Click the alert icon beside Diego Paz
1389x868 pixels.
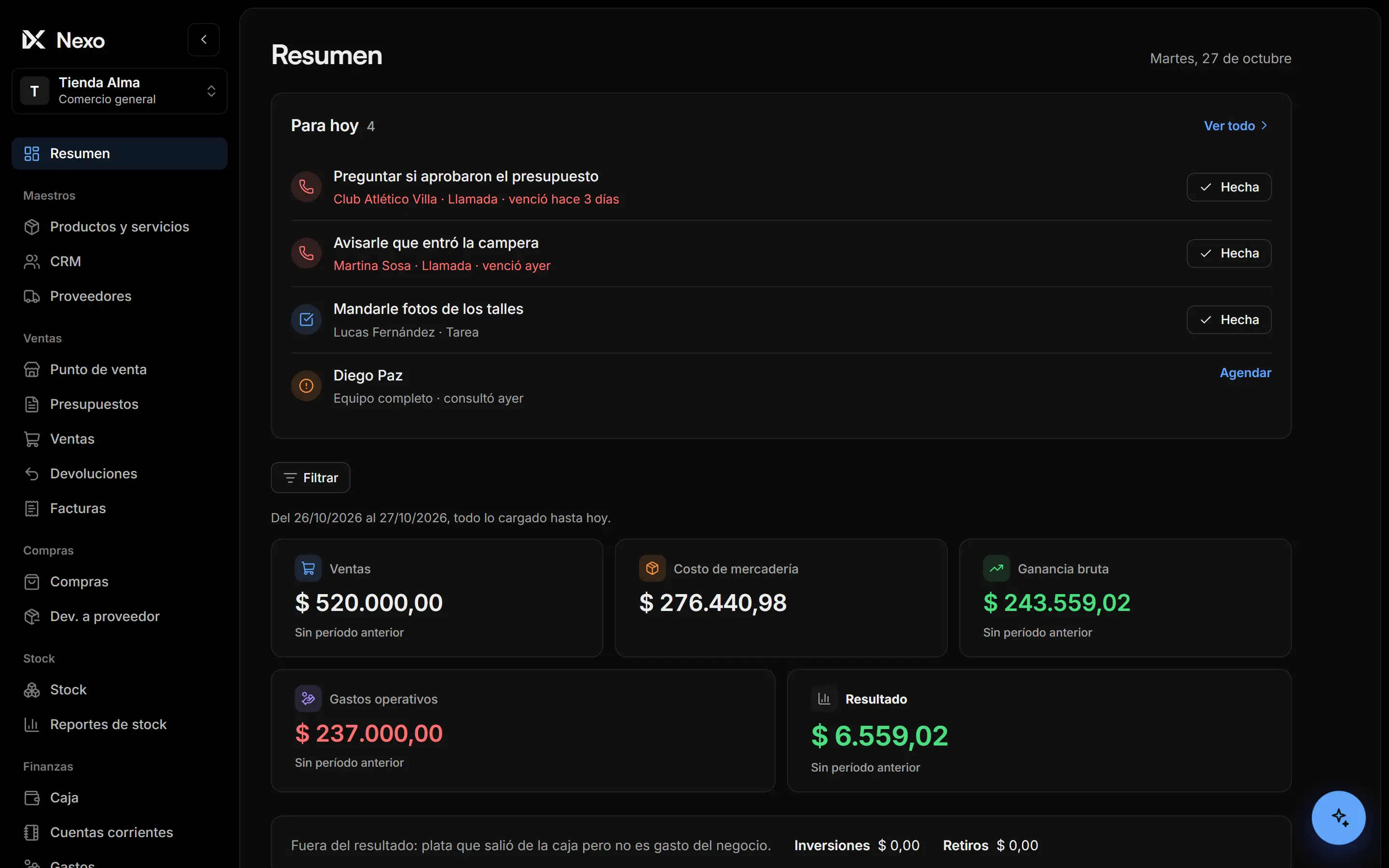point(307,386)
